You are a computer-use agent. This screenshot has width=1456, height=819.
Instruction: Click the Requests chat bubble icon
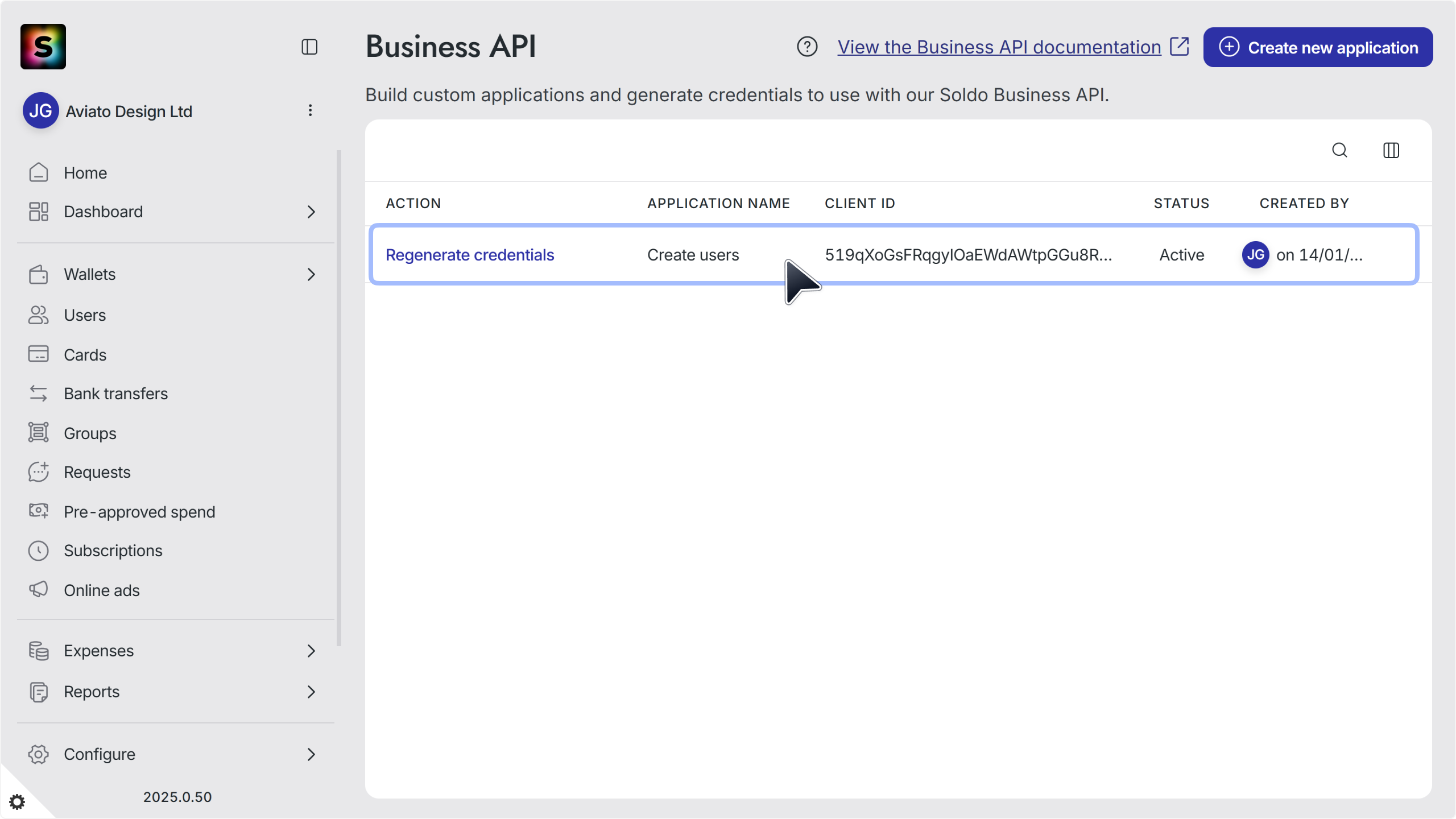[x=38, y=471]
